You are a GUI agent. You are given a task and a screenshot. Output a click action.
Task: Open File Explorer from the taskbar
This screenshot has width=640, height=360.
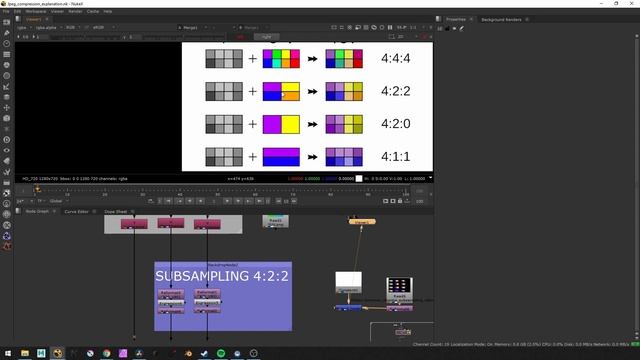pyautogui.click(x=25, y=353)
